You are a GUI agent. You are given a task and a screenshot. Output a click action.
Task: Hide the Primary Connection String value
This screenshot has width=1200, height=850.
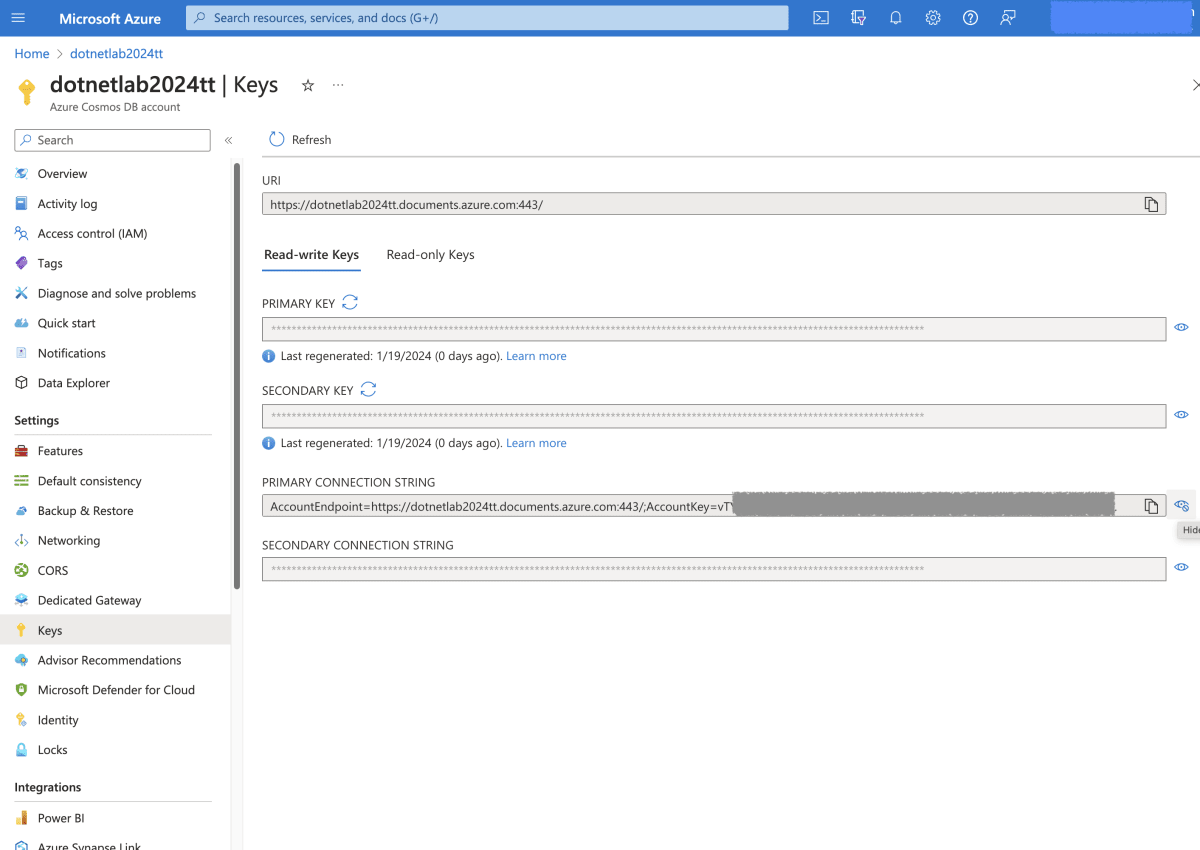coord(1181,505)
